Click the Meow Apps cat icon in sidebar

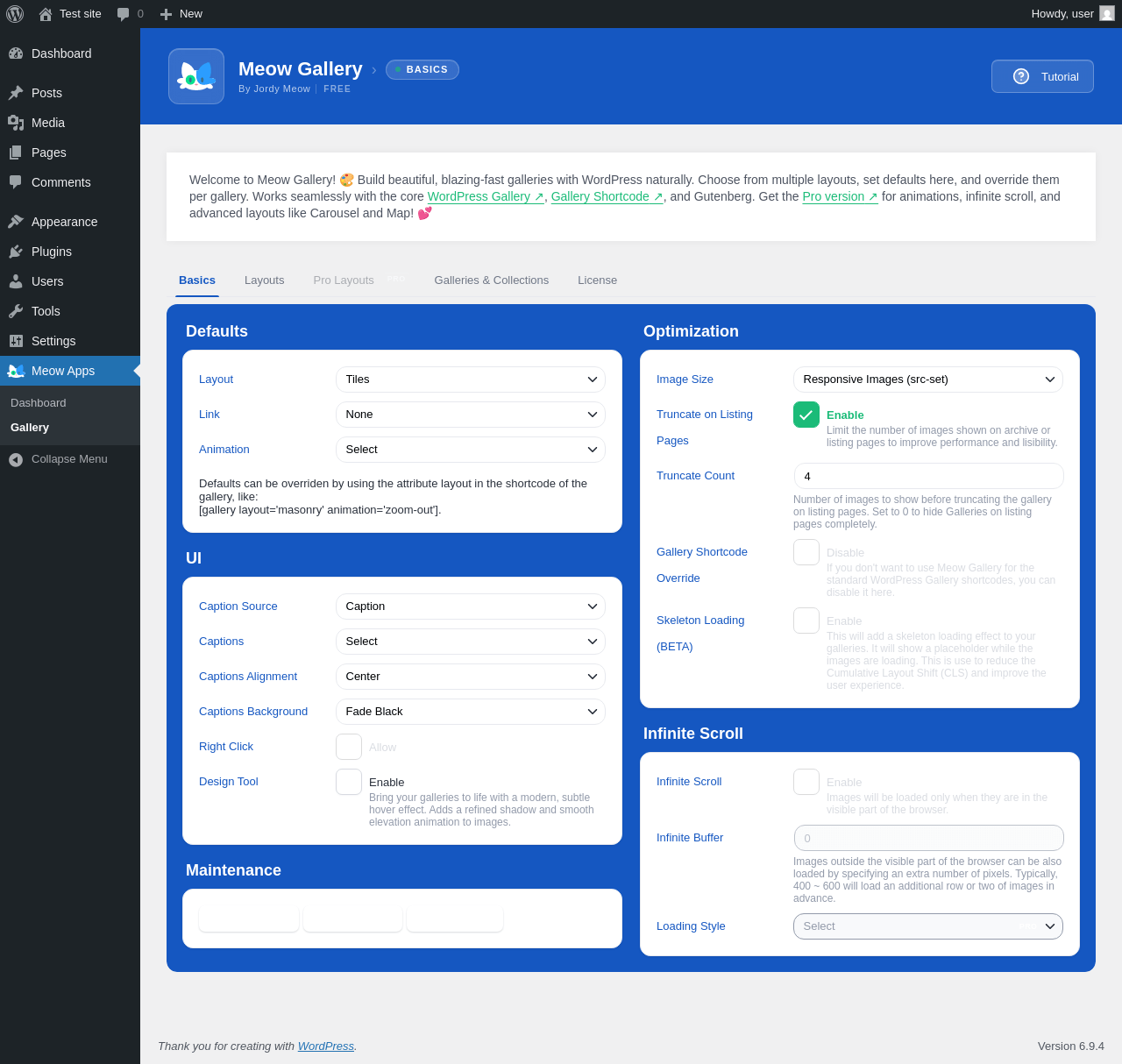click(16, 371)
